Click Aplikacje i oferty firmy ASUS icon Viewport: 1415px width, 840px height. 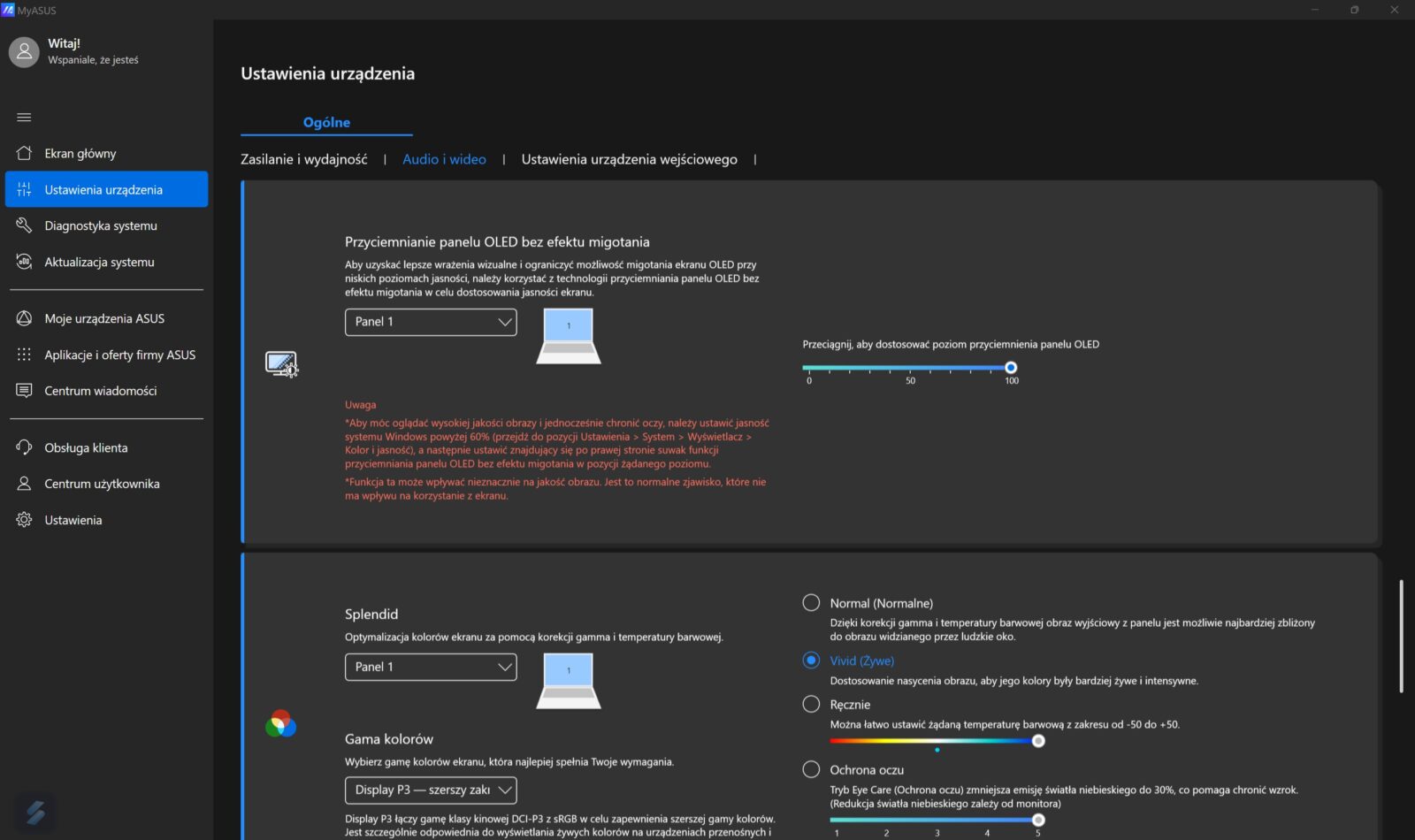24,355
